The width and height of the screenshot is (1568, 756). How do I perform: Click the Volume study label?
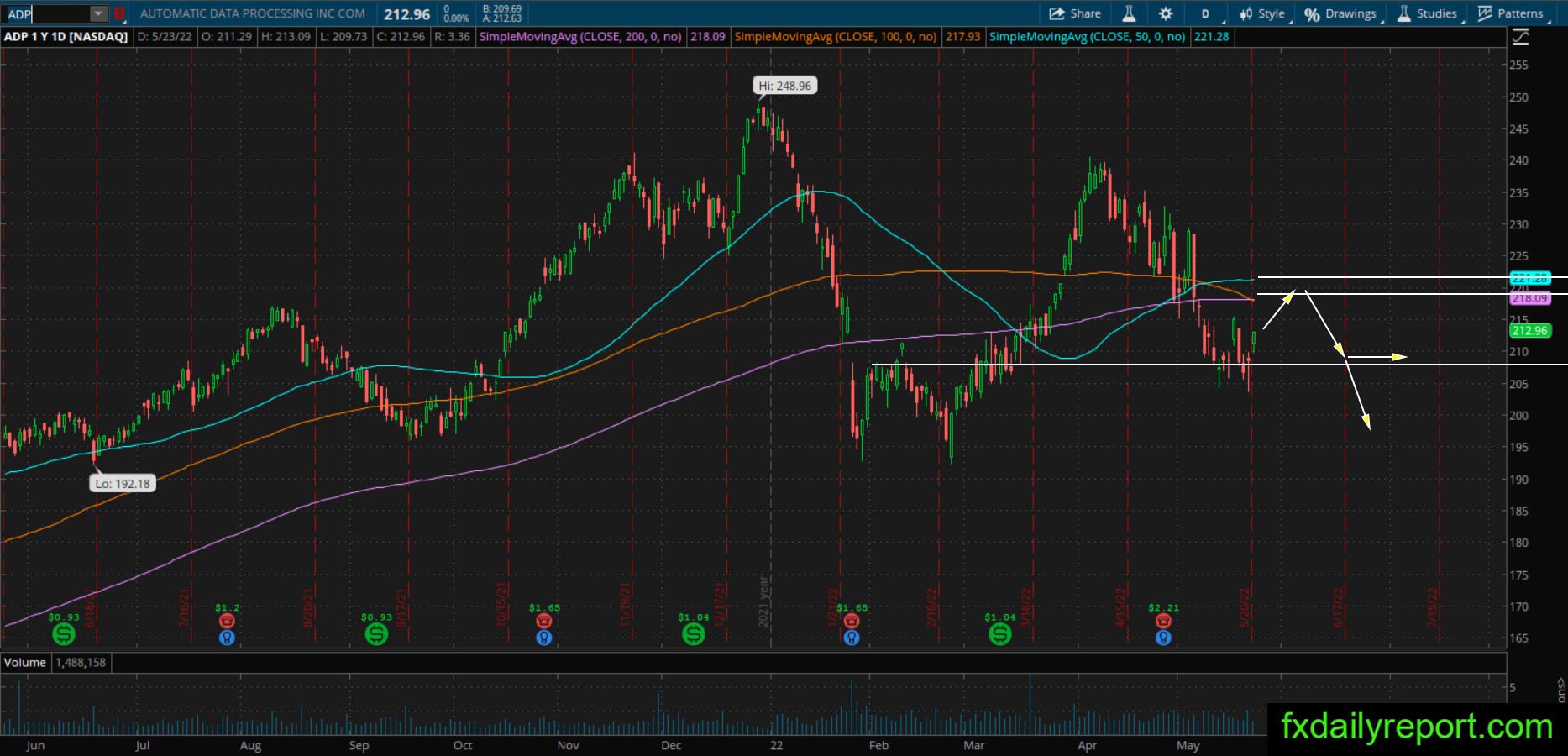25,662
